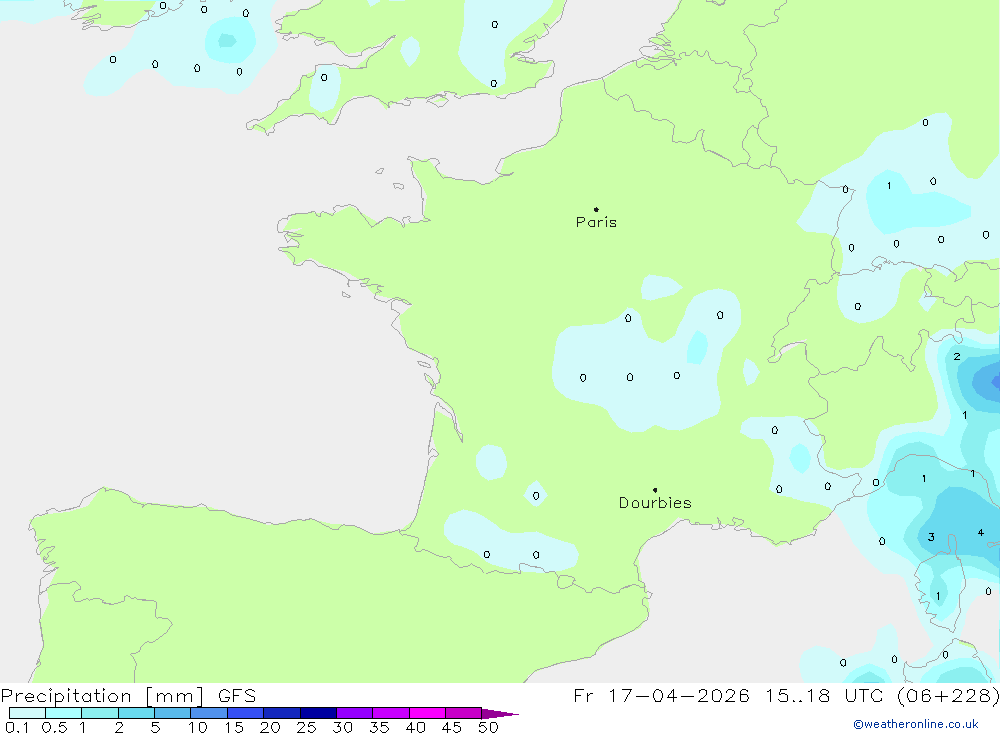
Task: Click the model run text "(06+228)"
Action: 948,695
